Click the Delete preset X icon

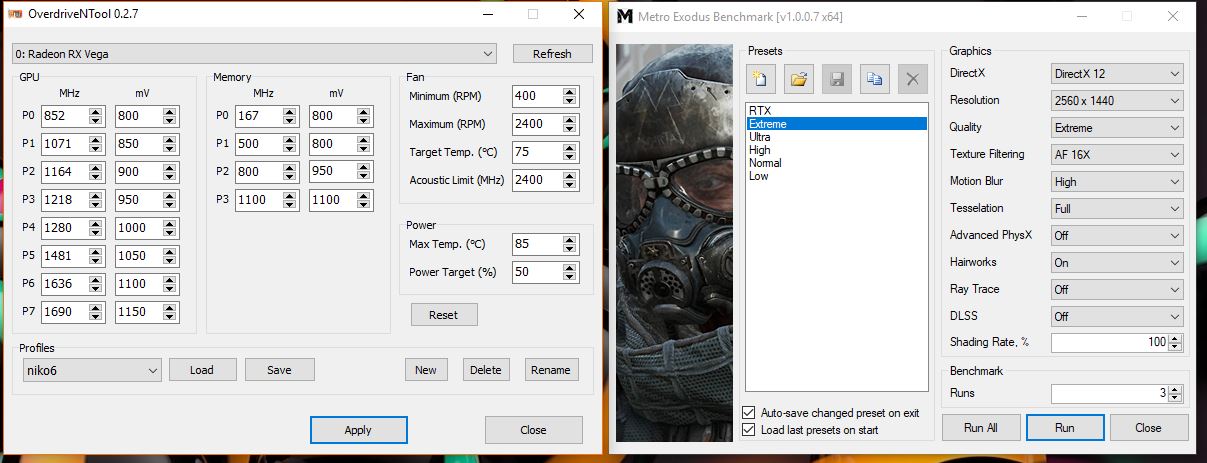tap(912, 79)
